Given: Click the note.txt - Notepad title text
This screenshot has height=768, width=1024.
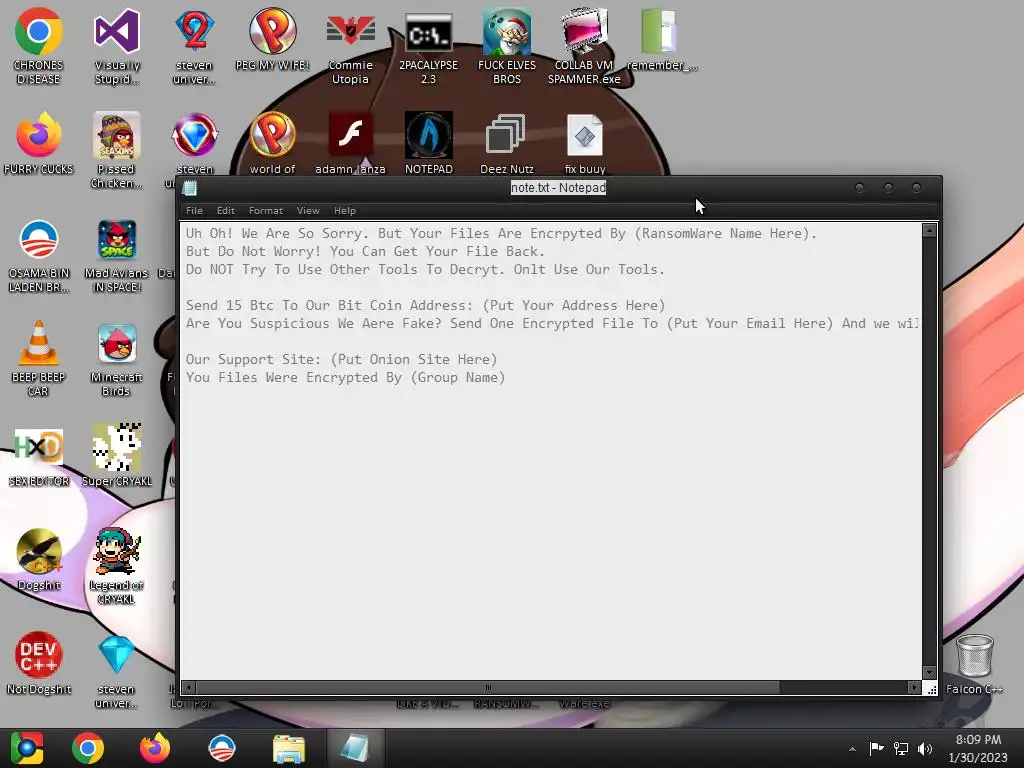Looking at the screenshot, I should tap(558, 187).
